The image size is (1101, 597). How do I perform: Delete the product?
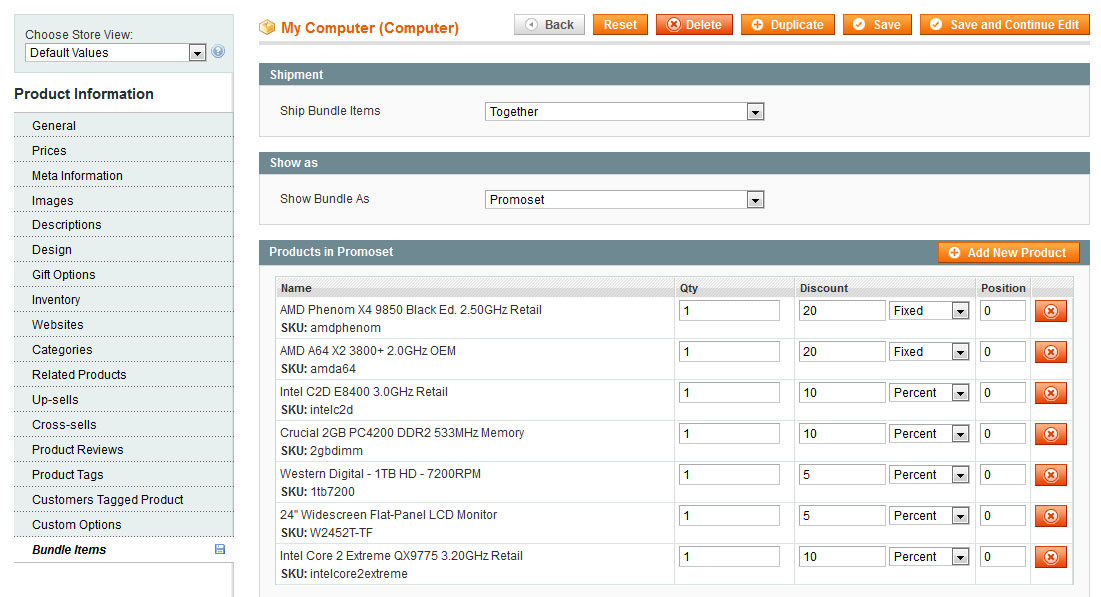coord(694,25)
